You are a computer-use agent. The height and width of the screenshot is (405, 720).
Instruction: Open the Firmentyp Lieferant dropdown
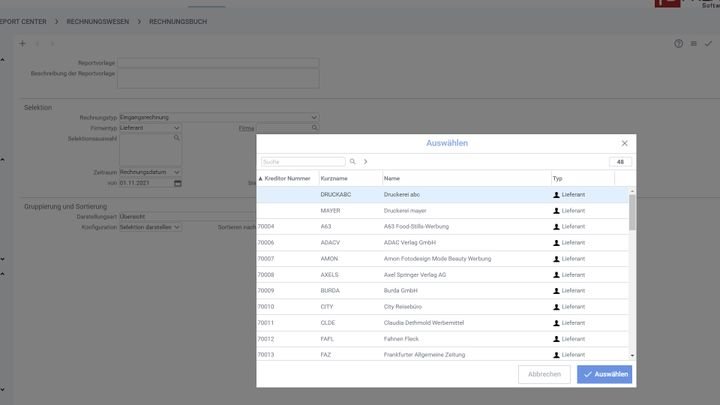tap(176, 128)
